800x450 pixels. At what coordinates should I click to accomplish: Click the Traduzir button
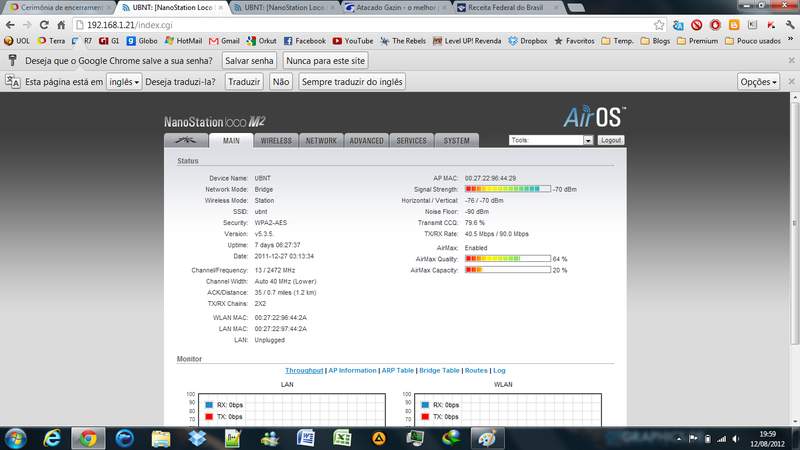coord(244,82)
